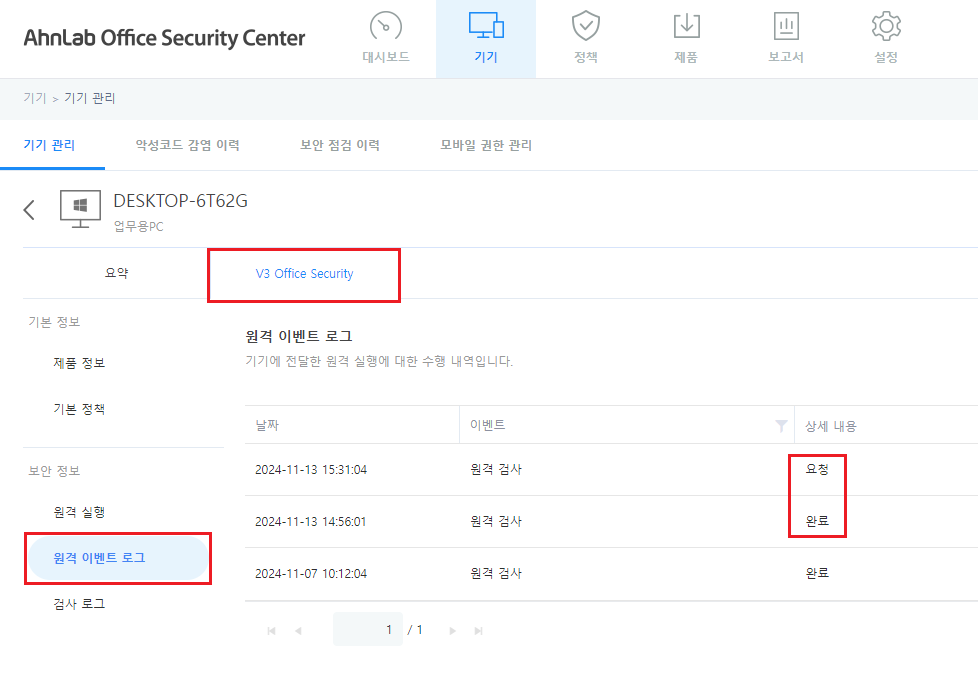Open 원격 실행 in the sidebar
Screen dimensions: 978x688
[x=79, y=512]
